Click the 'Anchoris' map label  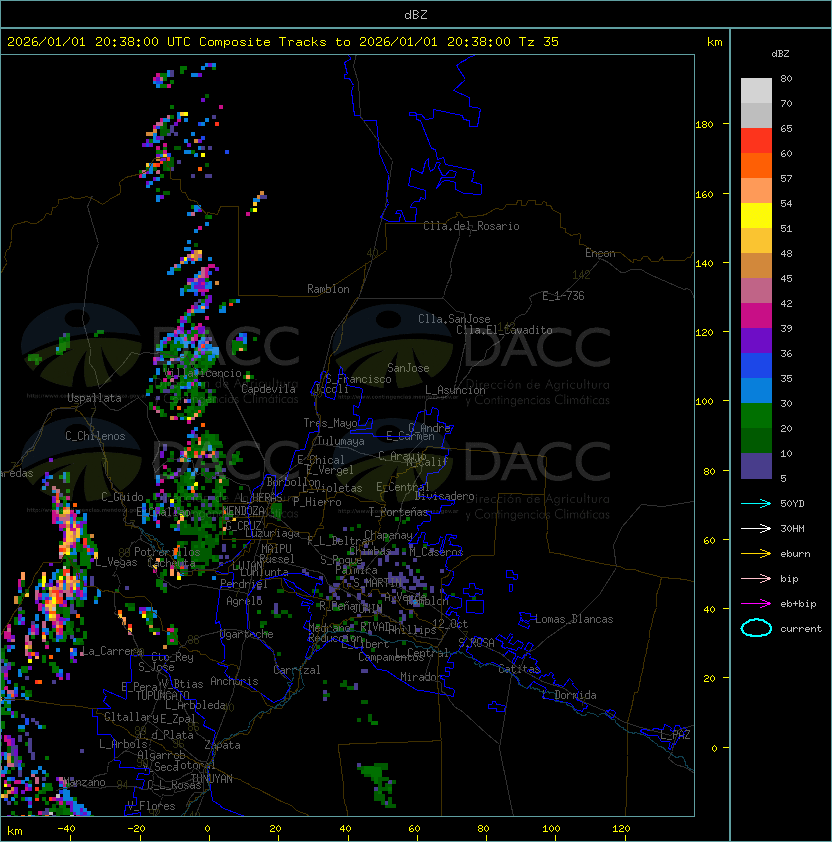(234, 681)
